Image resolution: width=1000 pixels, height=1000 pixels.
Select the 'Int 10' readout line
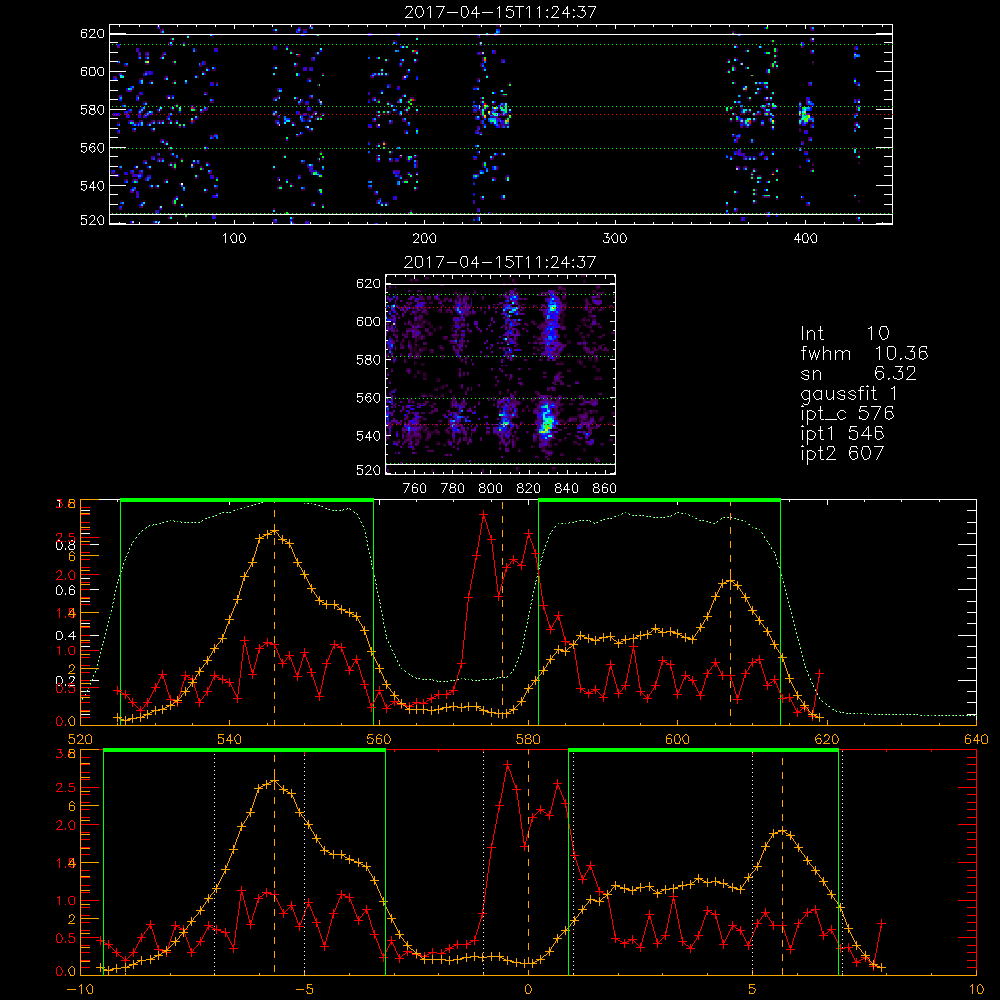point(844,334)
